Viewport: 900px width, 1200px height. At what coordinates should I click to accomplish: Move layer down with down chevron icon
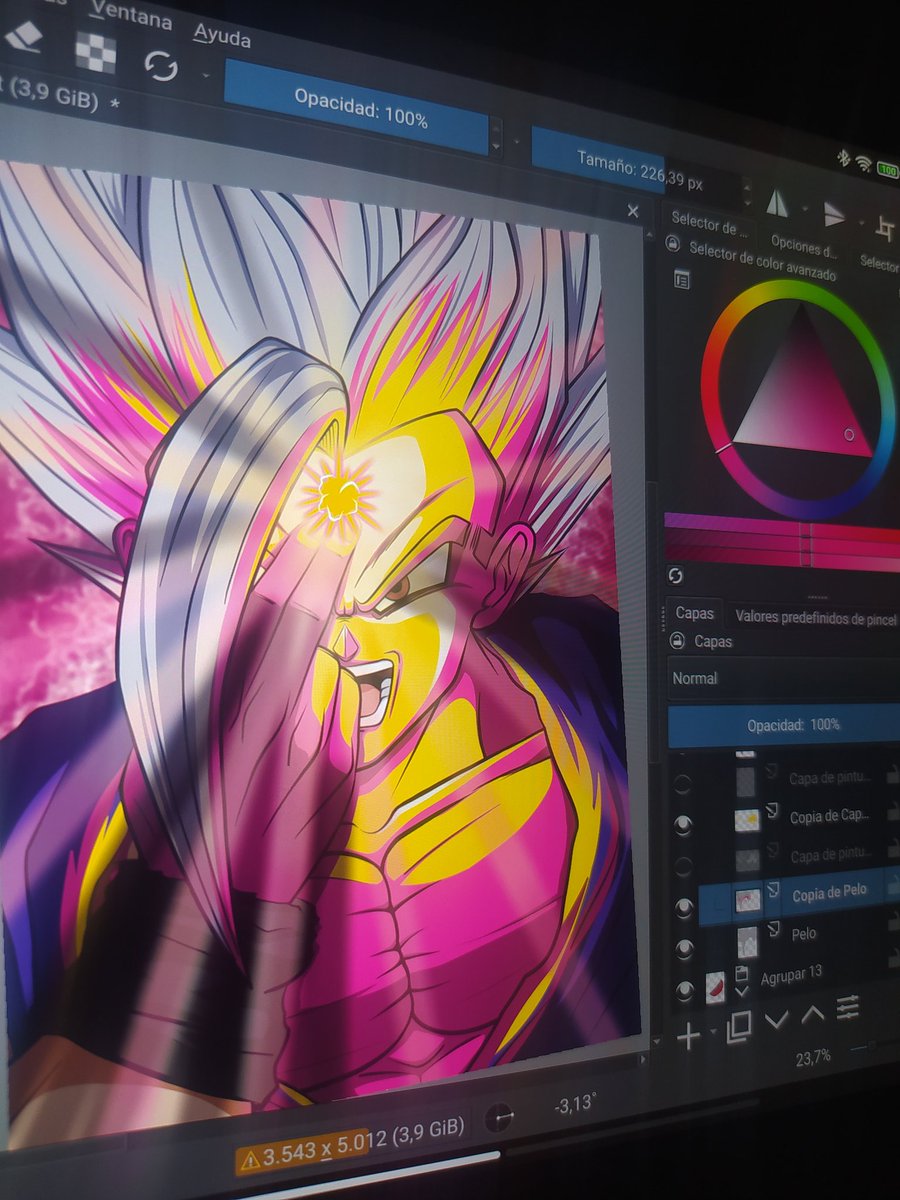point(776,1019)
